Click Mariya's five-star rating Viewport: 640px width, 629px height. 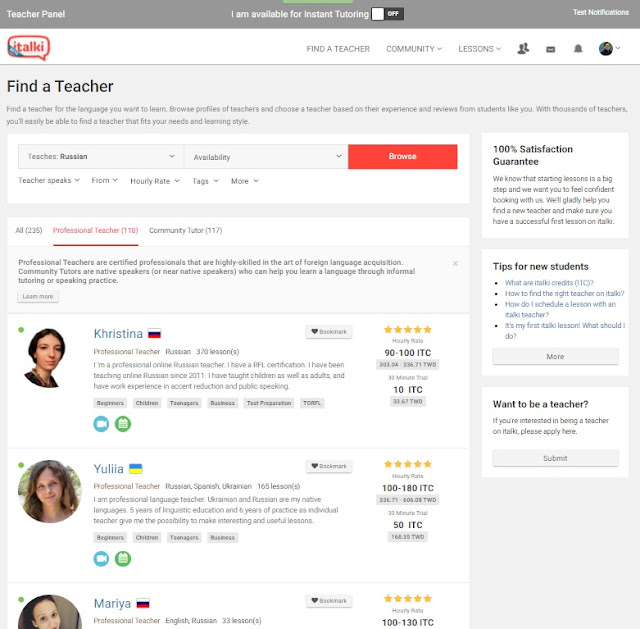tap(407, 598)
